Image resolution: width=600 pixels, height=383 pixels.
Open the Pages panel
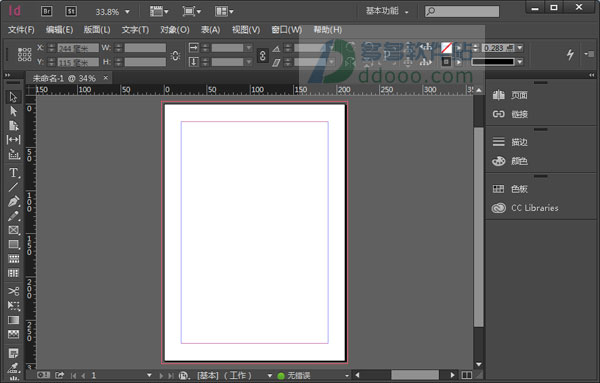[x=510, y=95]
